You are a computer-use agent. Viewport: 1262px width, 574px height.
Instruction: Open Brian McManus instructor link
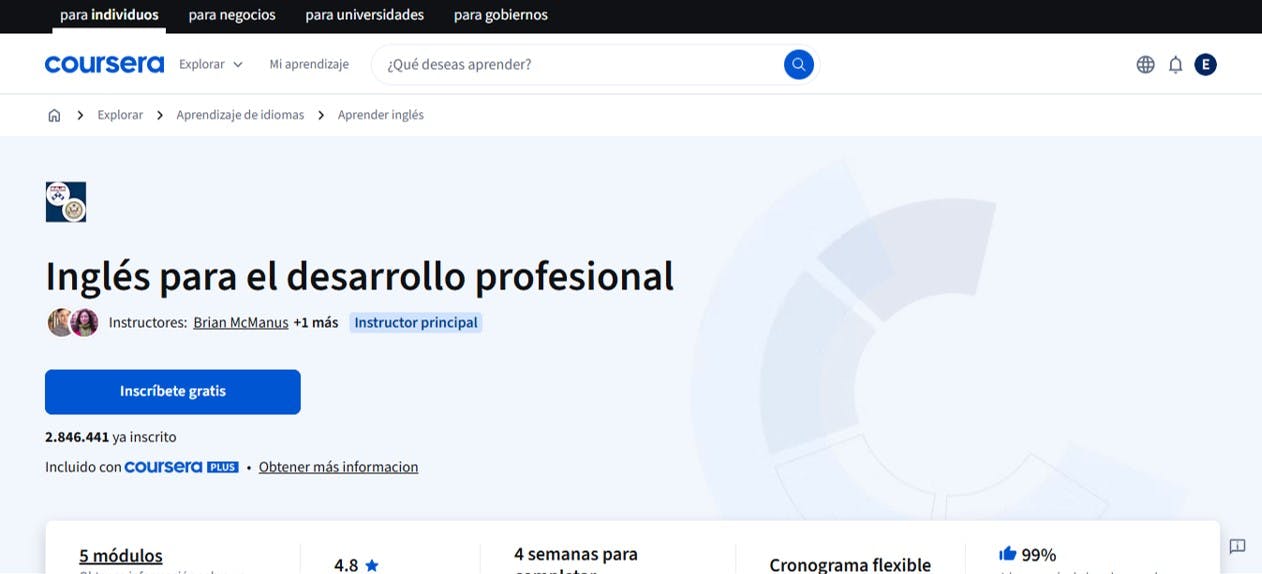[241, 323]
